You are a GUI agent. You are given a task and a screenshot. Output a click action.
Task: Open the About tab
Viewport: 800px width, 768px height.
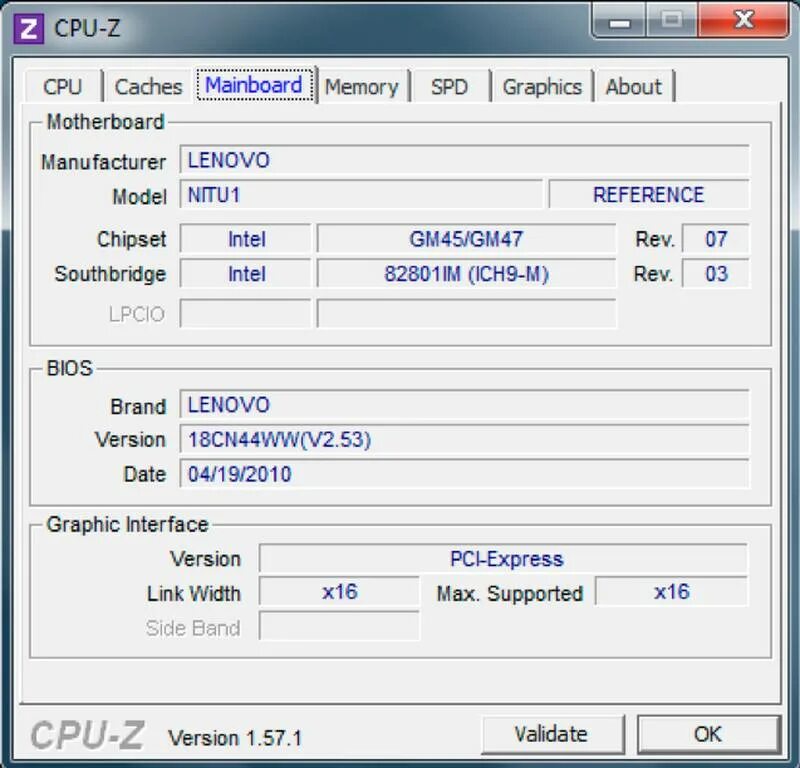(x=634, y=87)
